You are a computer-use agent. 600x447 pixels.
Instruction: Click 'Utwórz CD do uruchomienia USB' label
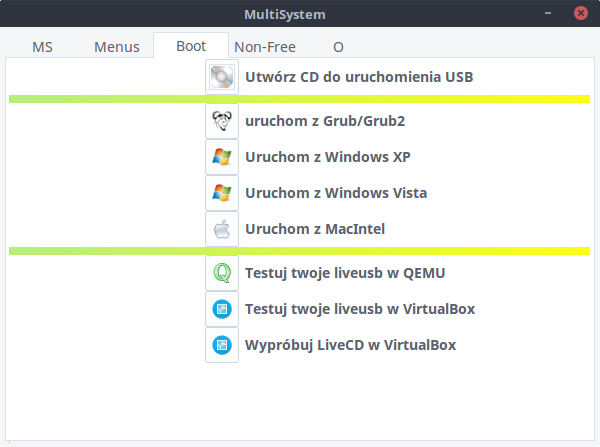(359, 77)
